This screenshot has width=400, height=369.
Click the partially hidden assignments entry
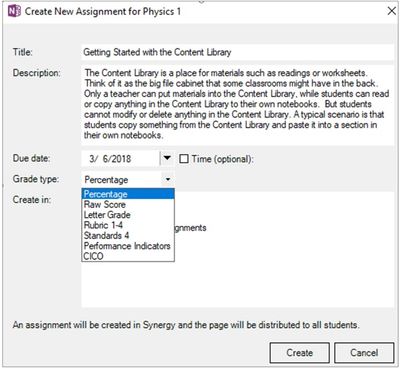190,228
